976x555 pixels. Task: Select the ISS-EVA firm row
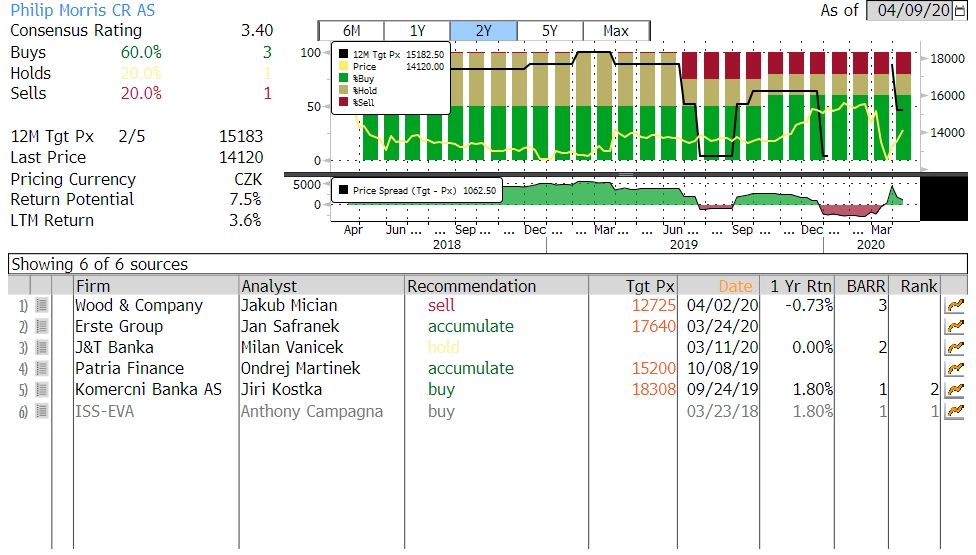(x=105, y=411)
